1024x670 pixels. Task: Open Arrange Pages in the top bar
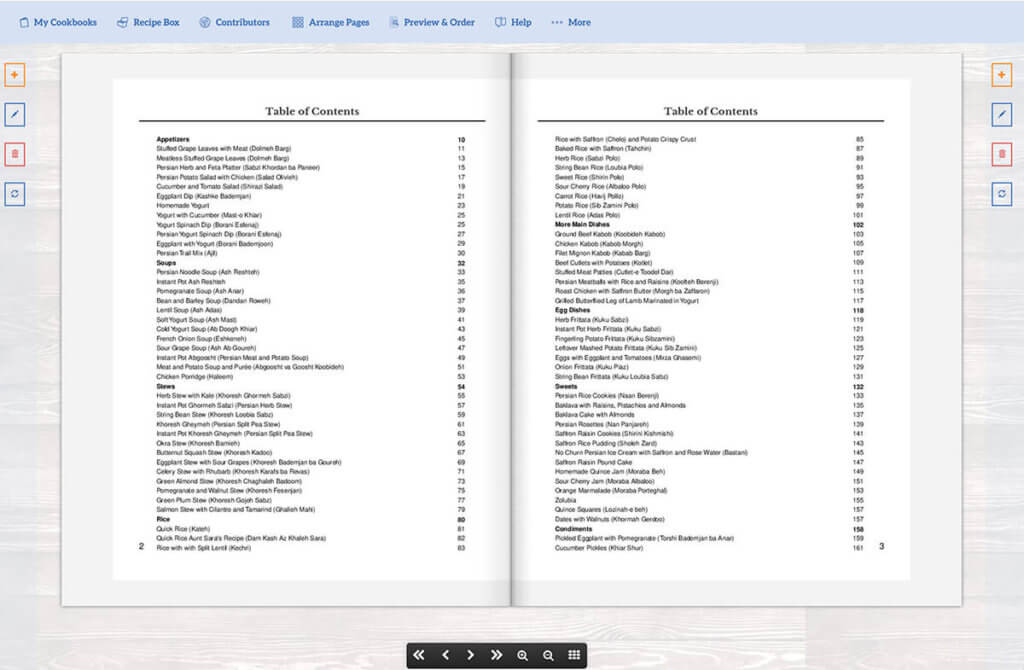coord(329,22)
